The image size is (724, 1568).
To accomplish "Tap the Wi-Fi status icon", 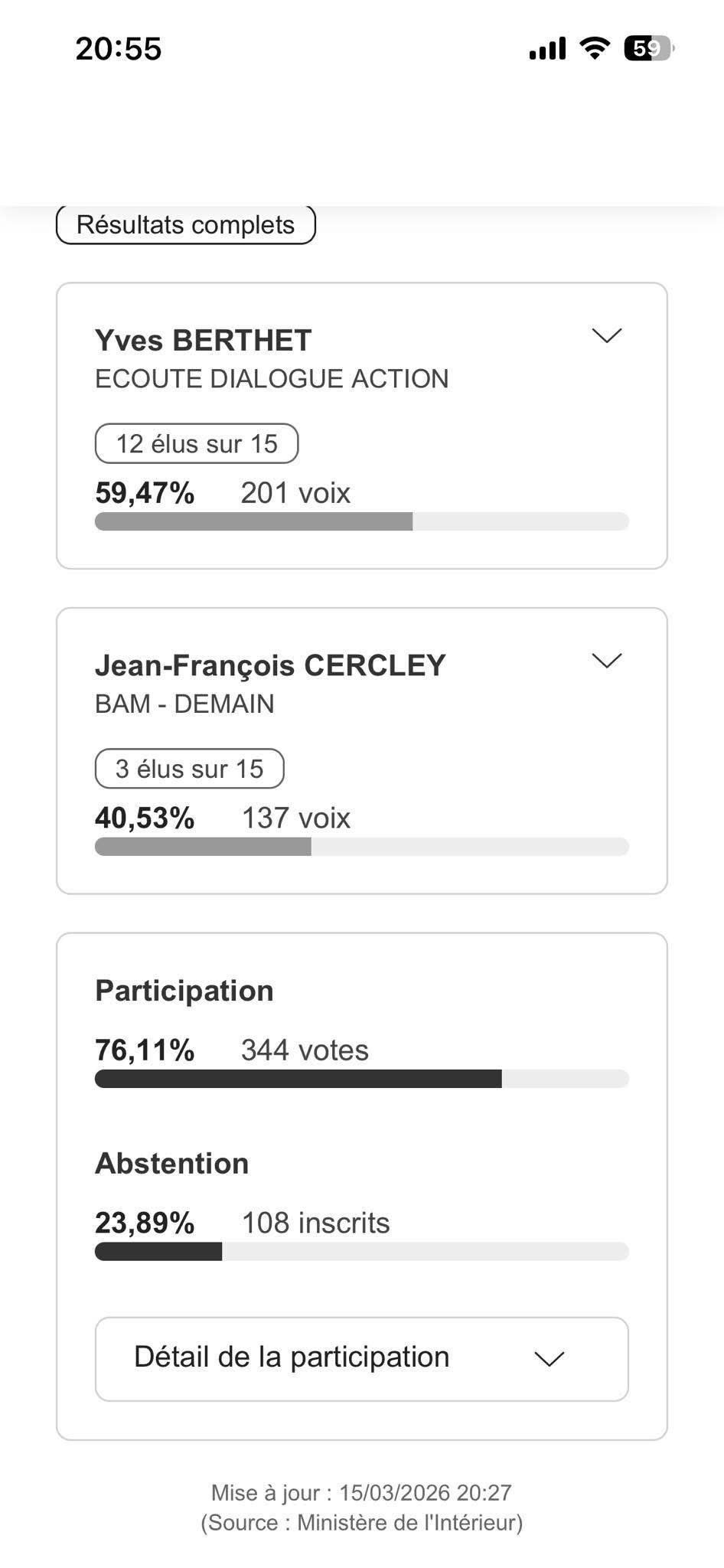I will coord(595,48).
